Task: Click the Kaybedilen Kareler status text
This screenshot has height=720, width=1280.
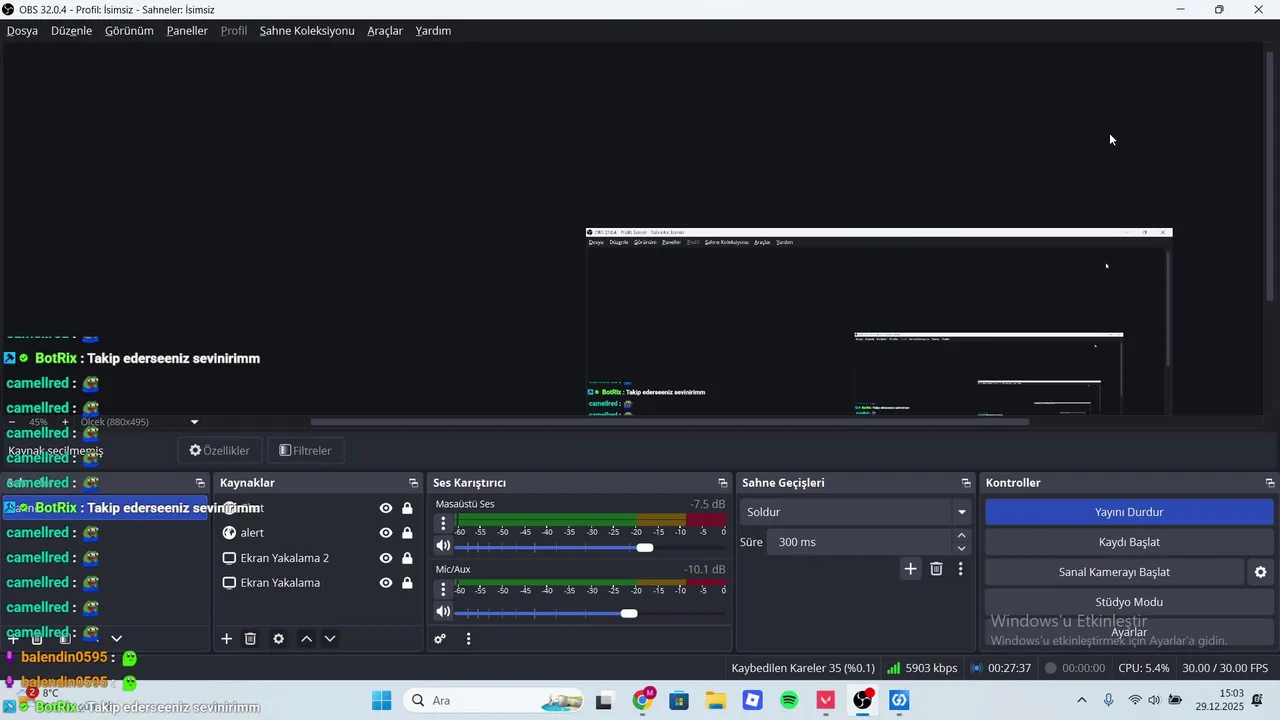Action: tap(803, 668)
